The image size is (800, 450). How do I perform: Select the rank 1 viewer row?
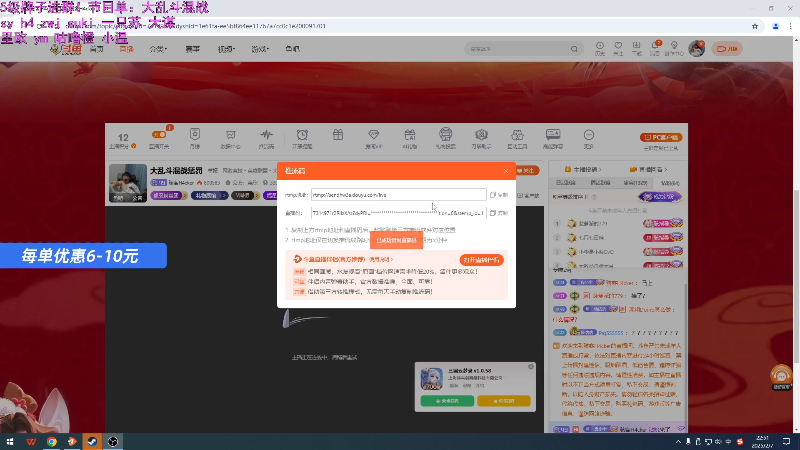[x=617, y=223]
